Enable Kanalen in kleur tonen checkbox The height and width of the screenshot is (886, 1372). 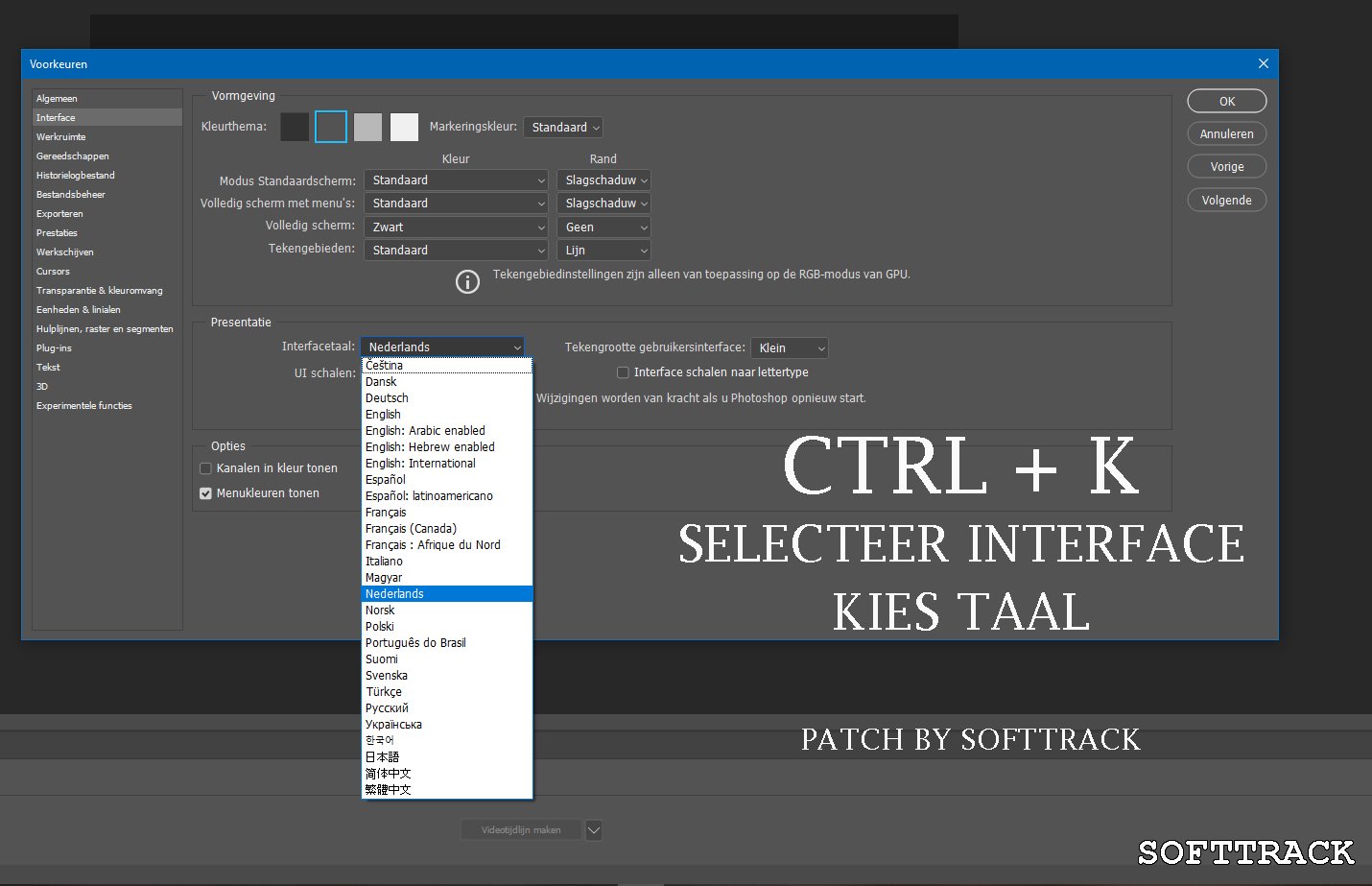[205, 468]
